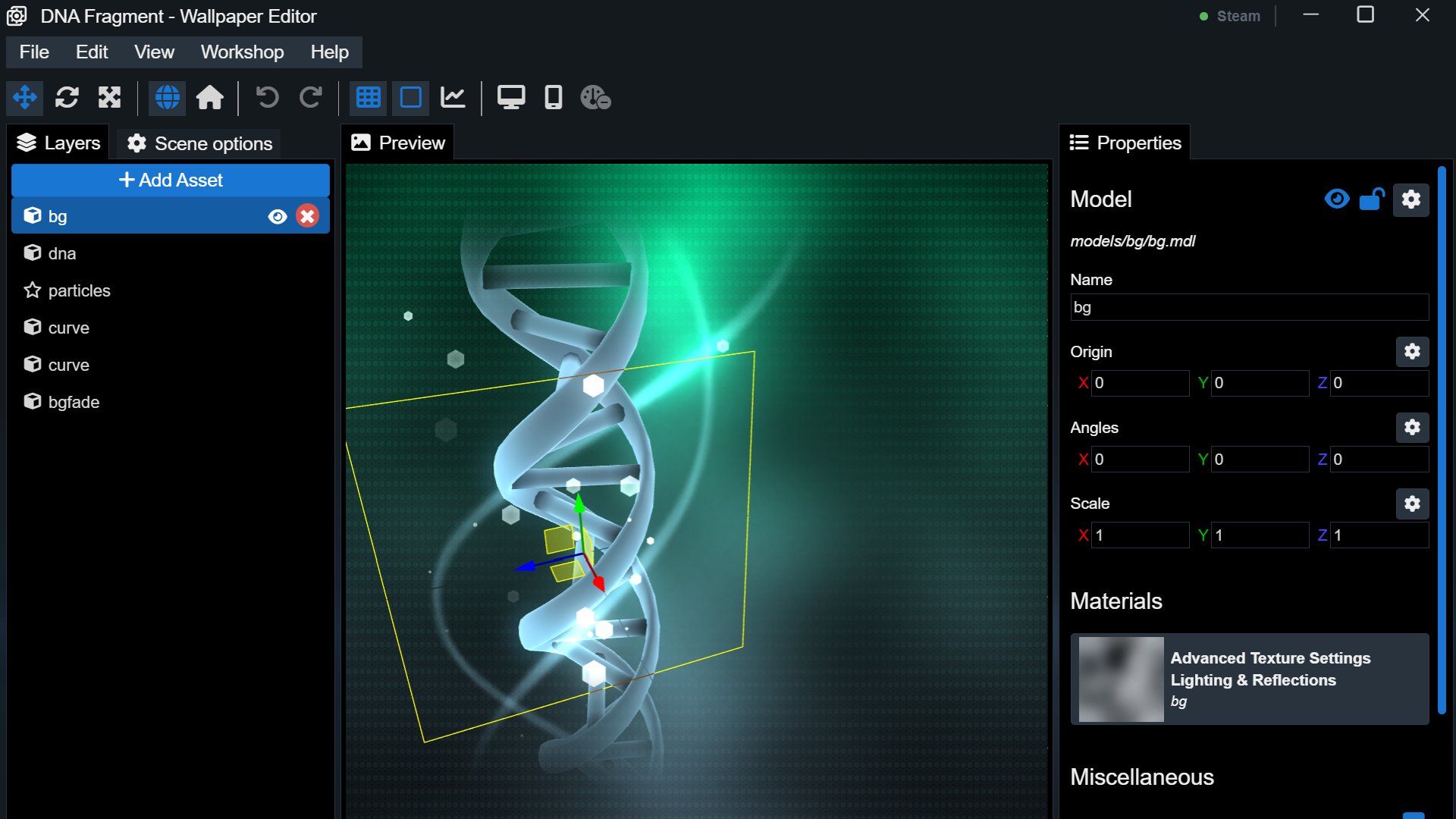This screenshot has width=1456, height=819.
Task: Select the rotate tool icon
Action: [67, 98]
